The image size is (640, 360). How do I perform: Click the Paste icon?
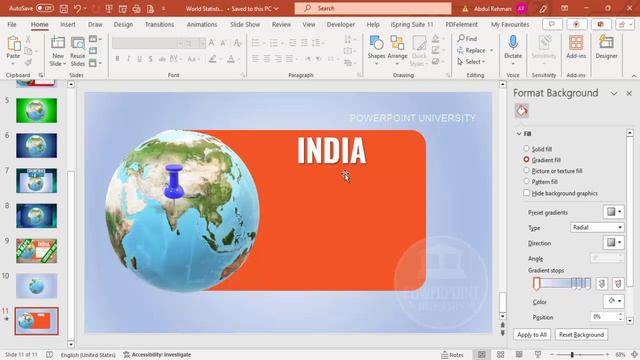13,44
